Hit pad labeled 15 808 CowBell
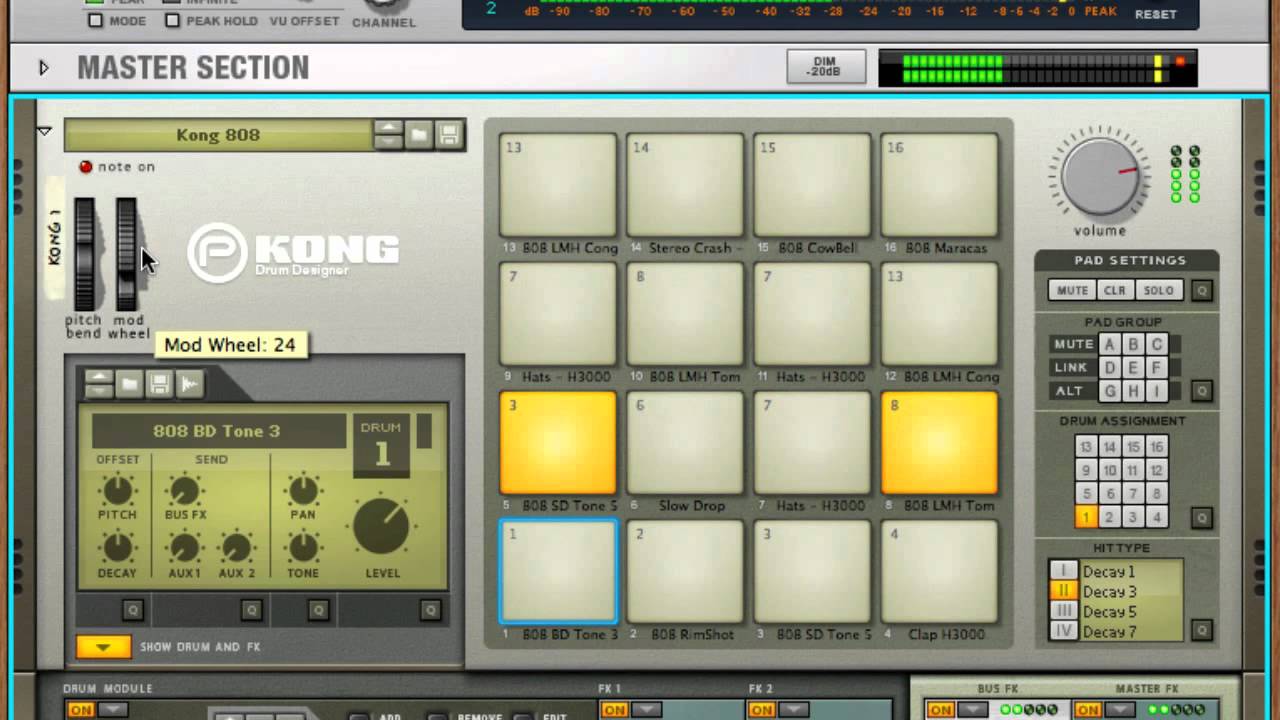 pyautogui.click(x=812, y=186)
